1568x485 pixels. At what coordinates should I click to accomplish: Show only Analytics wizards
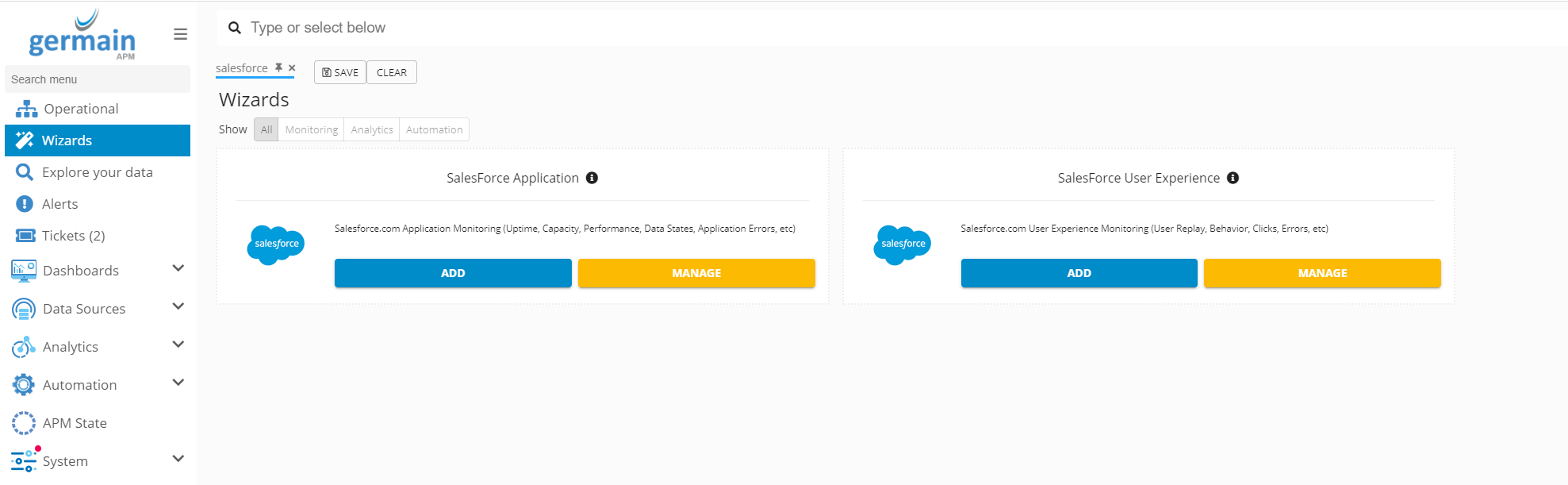point(371,129)
